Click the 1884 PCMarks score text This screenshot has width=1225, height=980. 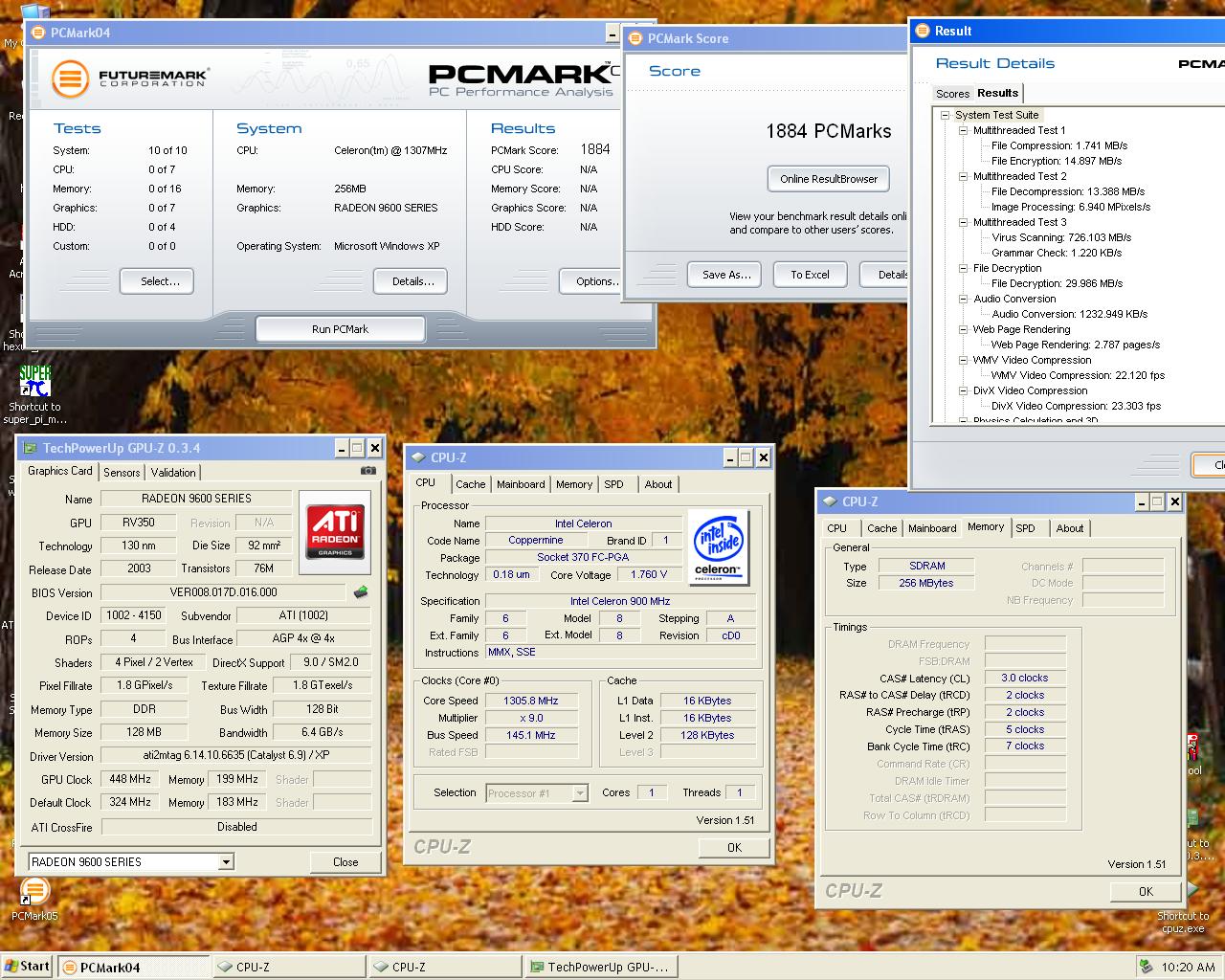[x=829, y=131]
